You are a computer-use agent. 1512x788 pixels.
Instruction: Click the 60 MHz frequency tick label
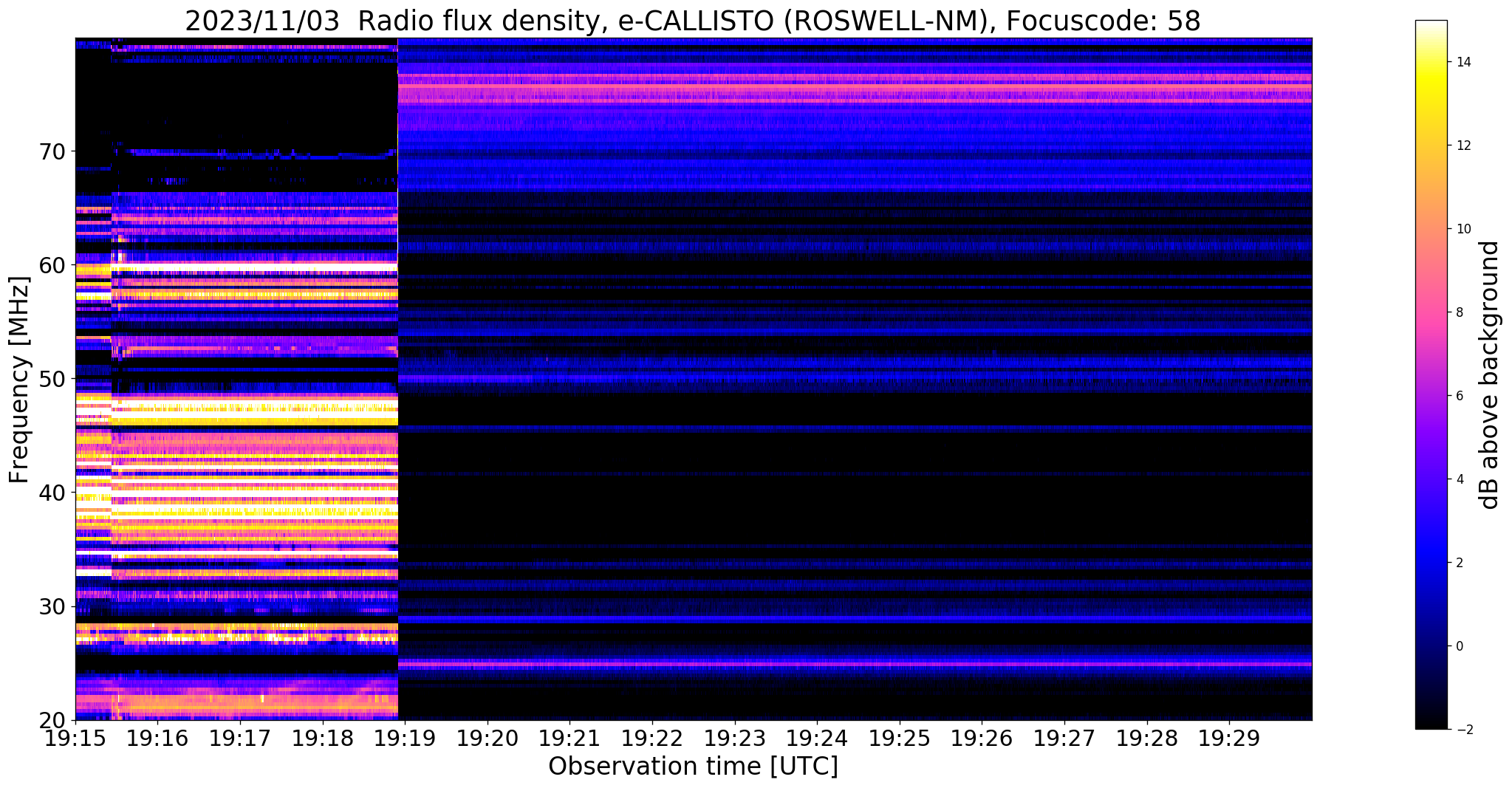click(52, 265)
